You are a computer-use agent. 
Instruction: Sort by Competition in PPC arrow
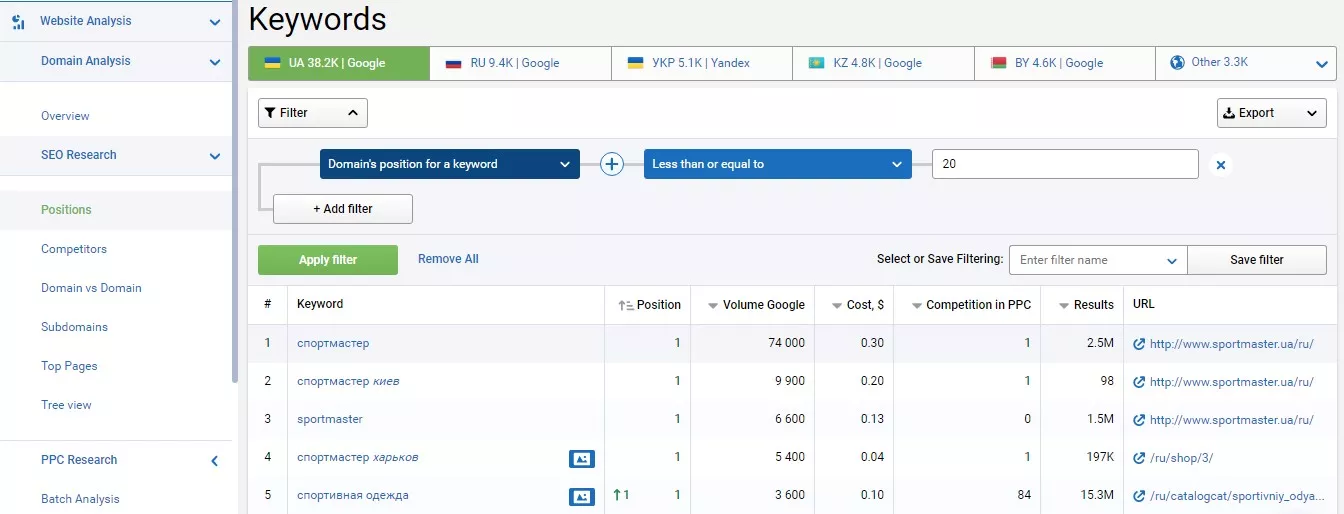[917, 306]
